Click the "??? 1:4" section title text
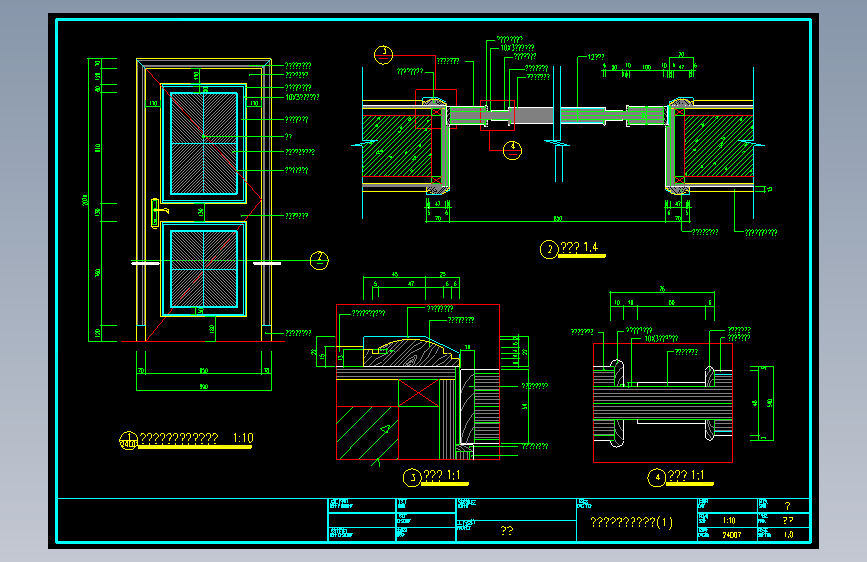 coord(579,247)
